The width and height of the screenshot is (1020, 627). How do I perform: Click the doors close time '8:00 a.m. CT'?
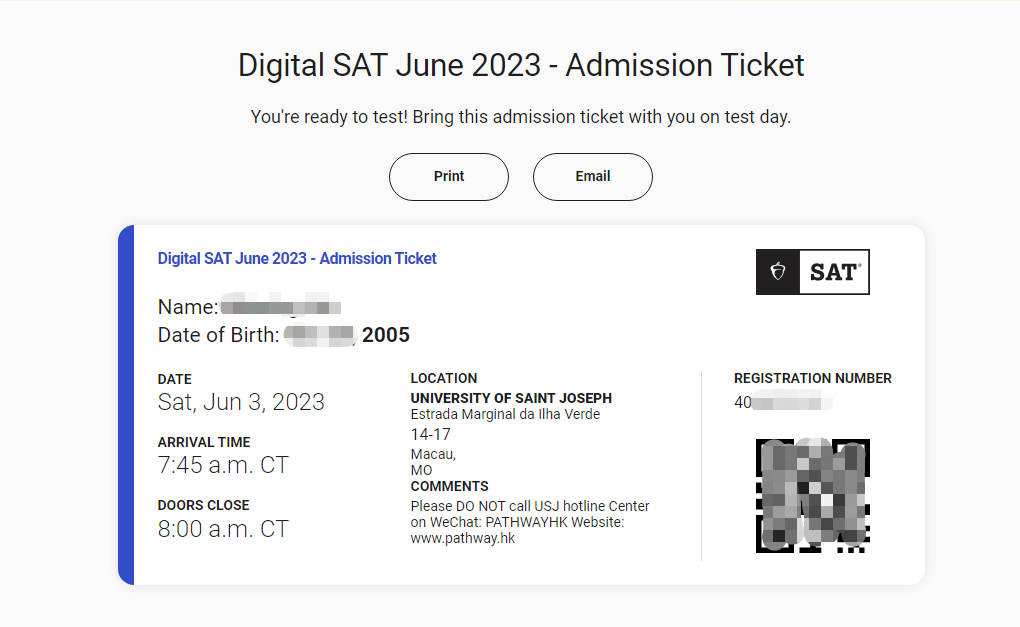click(x=223, y=528)
